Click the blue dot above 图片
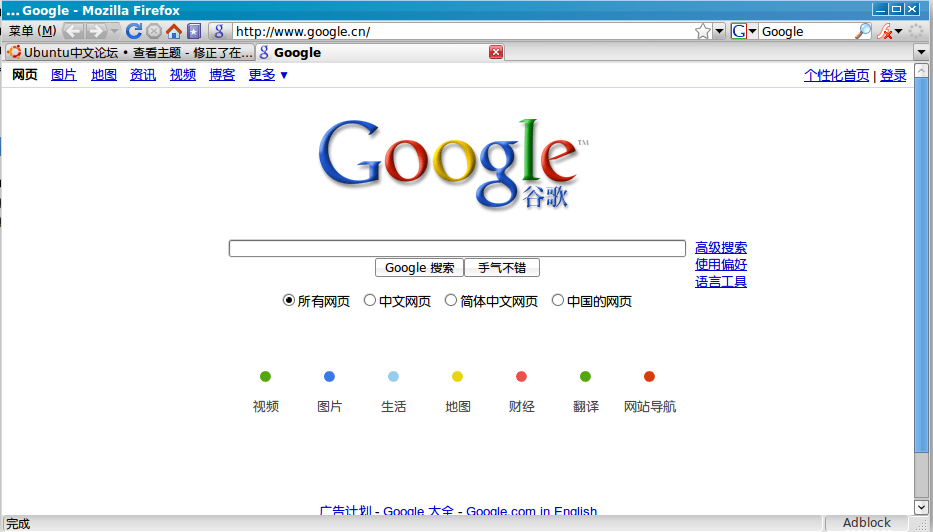This screenshot has height=532, width=933. pos(329,376)
